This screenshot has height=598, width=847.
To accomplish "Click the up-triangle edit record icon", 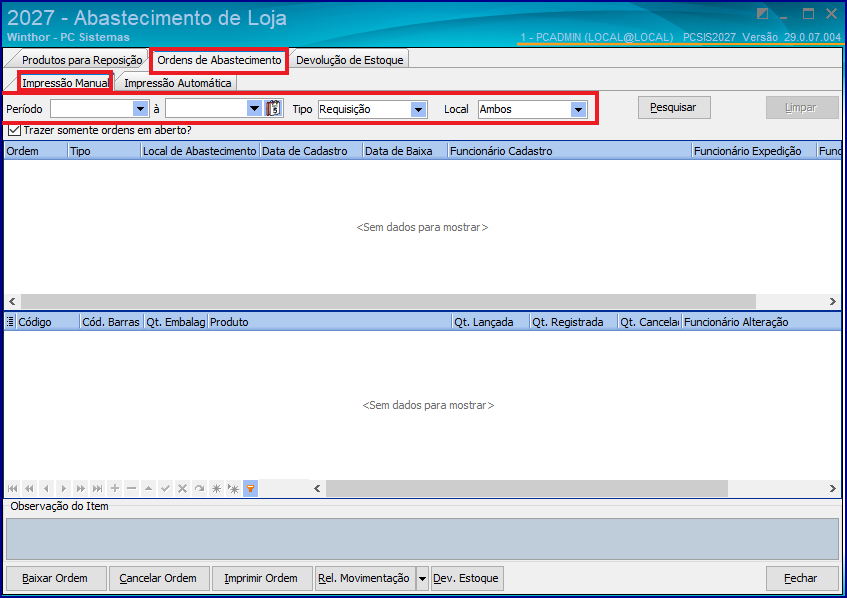I will click(x=149, y=488).
